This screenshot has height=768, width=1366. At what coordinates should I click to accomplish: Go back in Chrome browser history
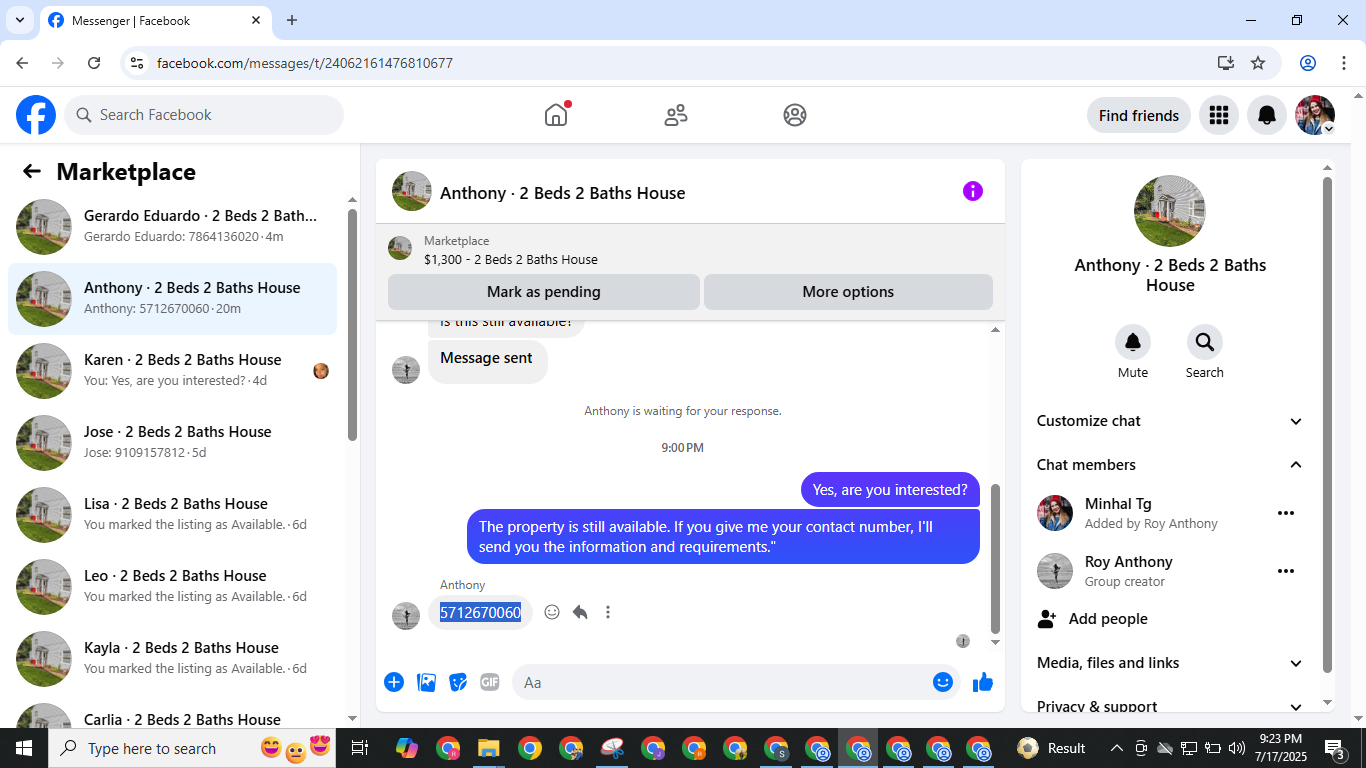pos(22,63)
